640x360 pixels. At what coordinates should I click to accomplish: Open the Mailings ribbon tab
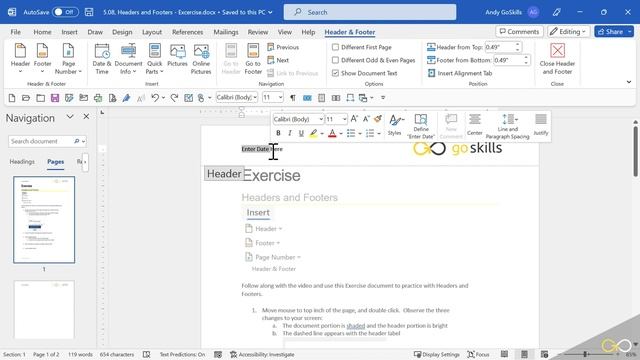226,32
